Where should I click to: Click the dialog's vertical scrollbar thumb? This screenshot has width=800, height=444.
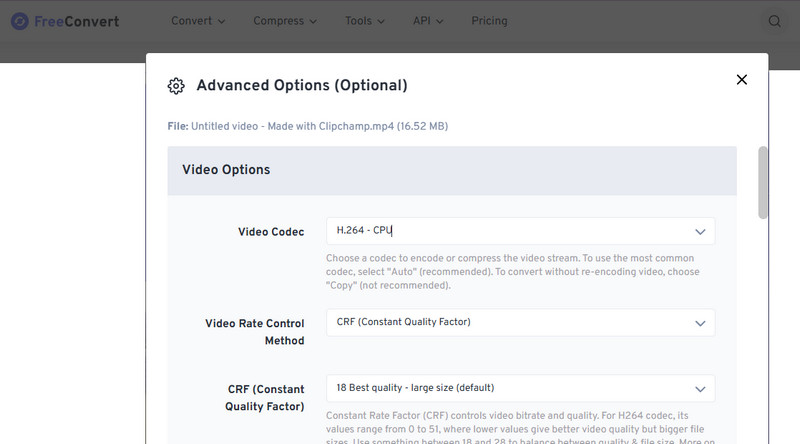pos(763,181)
